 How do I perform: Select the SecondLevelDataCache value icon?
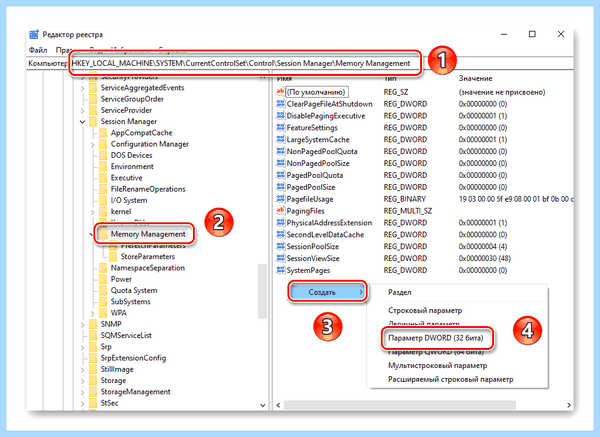[280, 234]
